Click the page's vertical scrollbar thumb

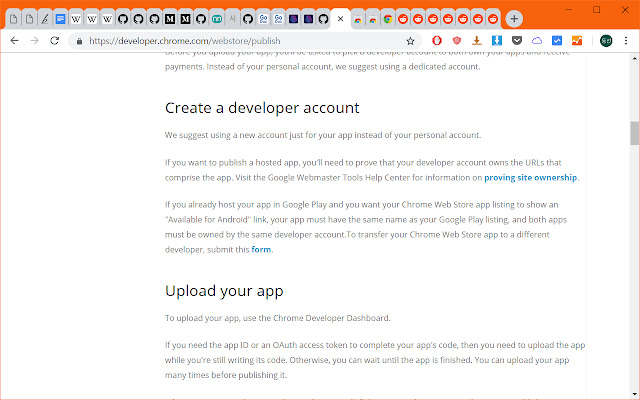coord(634,133)
